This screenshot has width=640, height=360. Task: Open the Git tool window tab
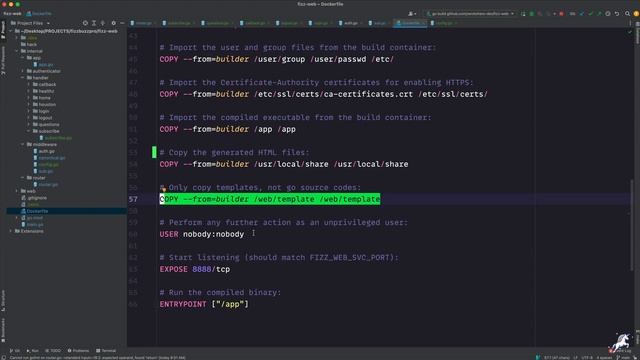pos(15,351)
